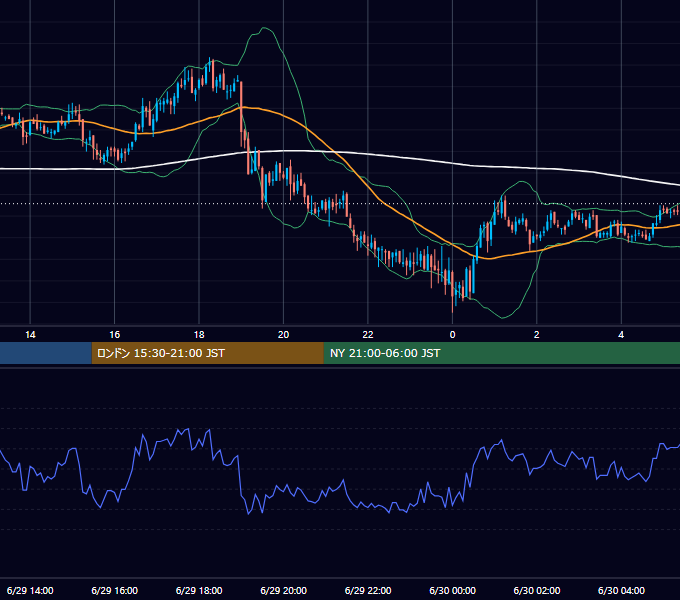Select the ロンドン 15:30-21:00 JST session bar

207,353
